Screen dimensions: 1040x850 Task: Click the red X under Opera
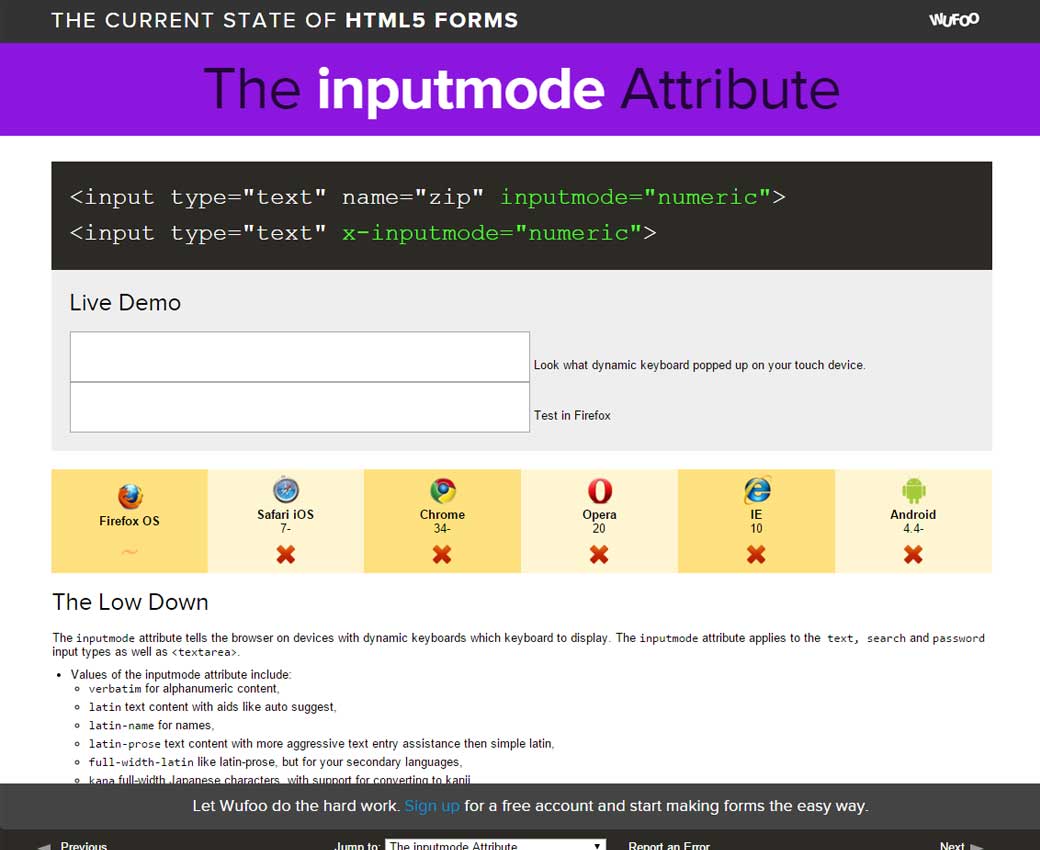click(599, 554)
